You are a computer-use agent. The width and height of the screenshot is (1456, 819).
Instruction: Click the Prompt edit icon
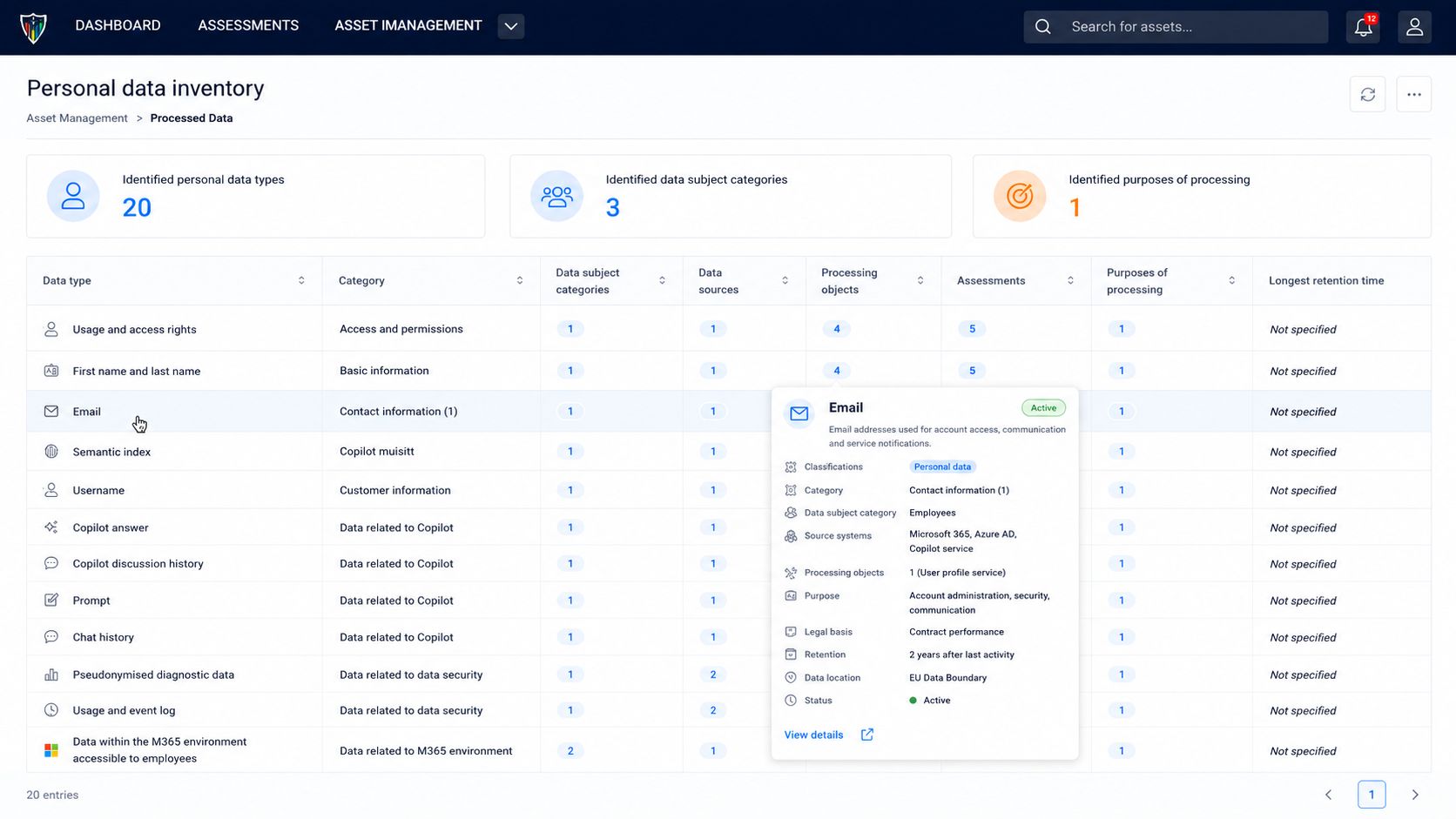(x=51, y=600)
